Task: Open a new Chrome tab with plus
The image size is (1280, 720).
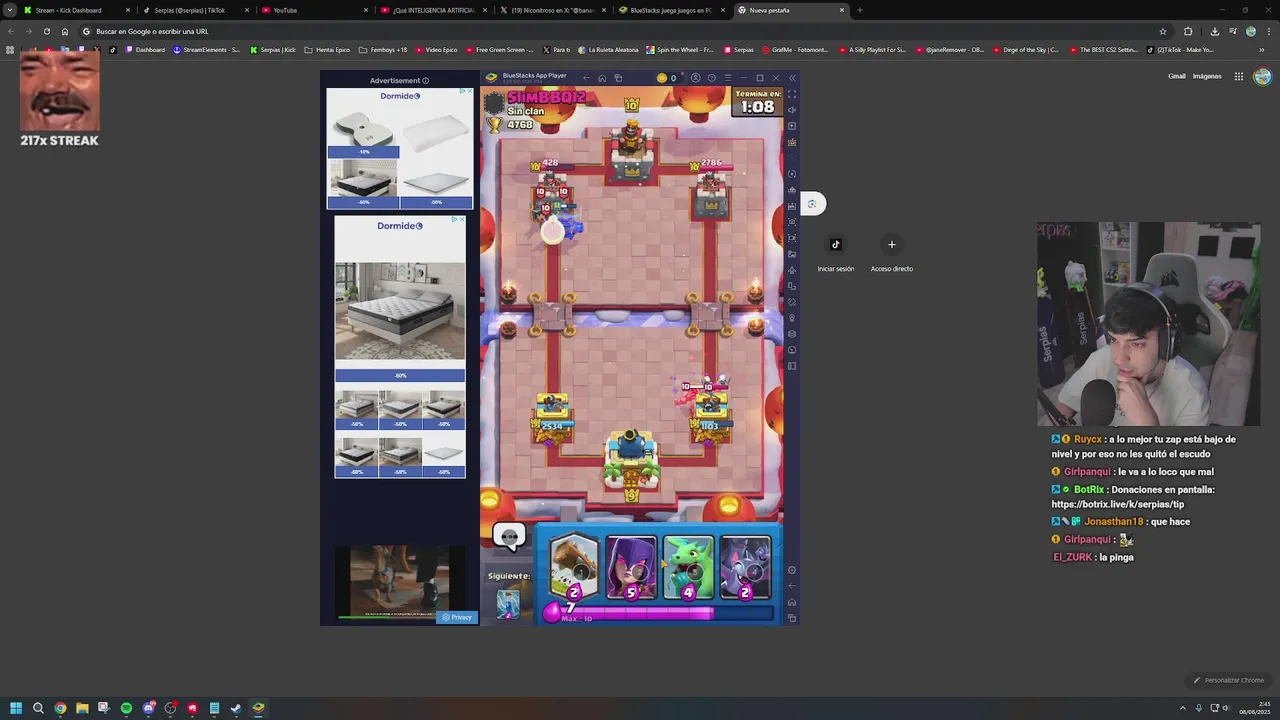Action: tap(860, 10)
